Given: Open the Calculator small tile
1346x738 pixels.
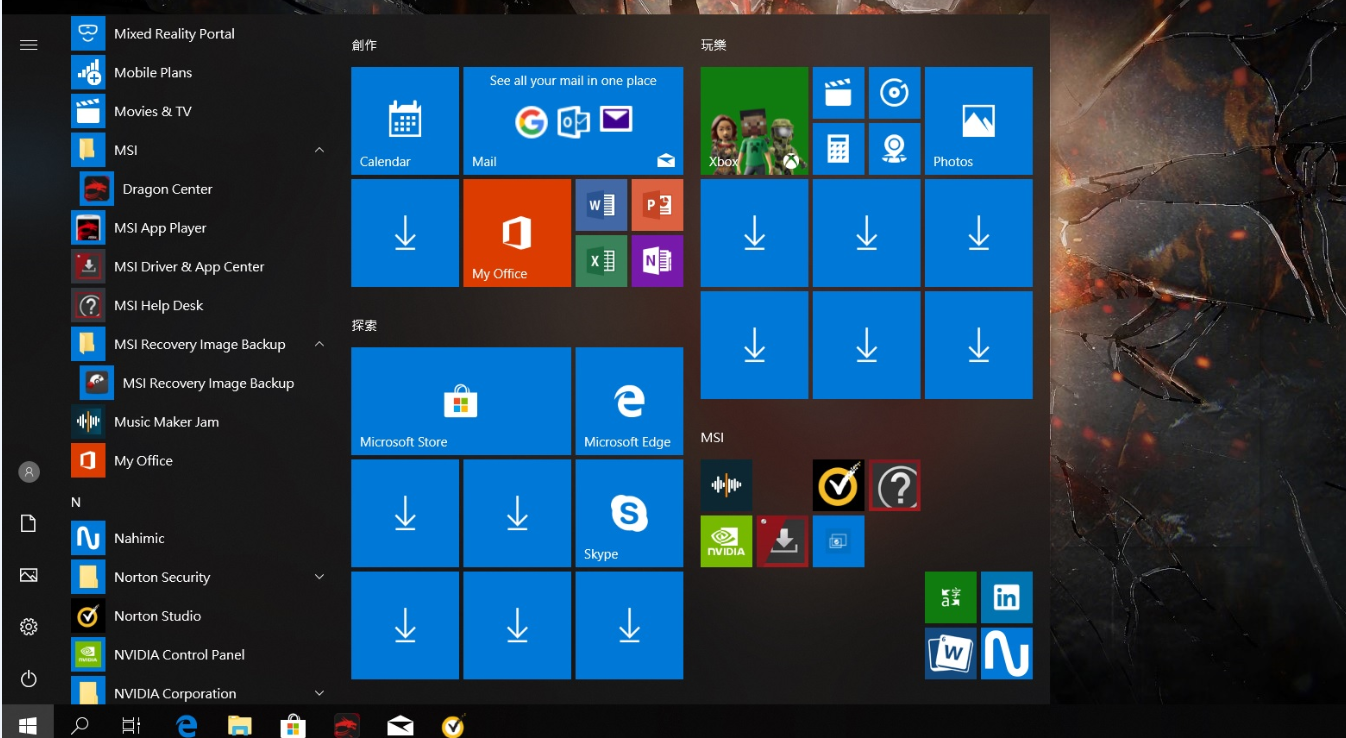Looking at the screenshot, I should 838,149.
